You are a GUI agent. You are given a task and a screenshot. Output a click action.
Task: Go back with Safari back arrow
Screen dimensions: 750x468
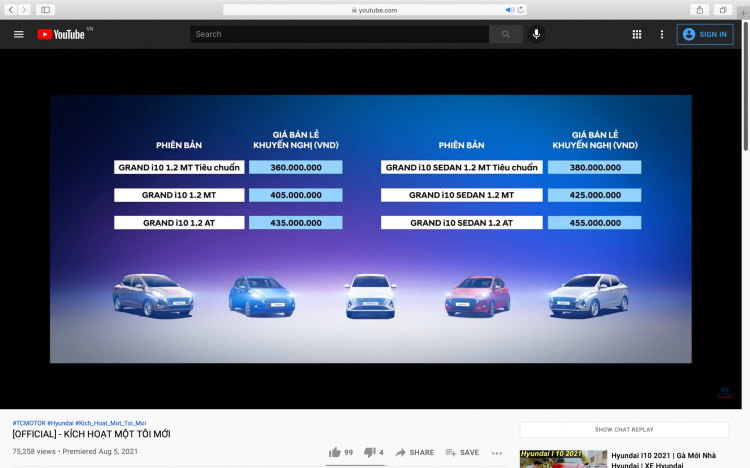[11, 10]
